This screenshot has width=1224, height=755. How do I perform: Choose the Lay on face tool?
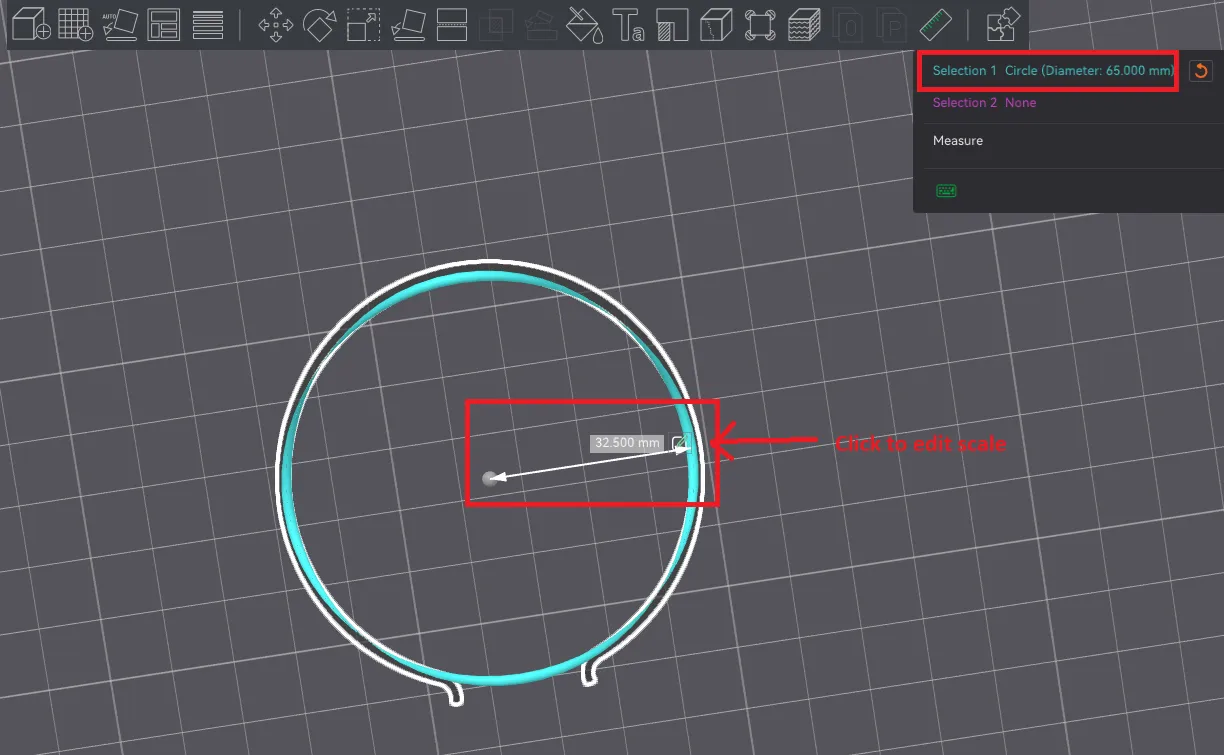(407, 24)
